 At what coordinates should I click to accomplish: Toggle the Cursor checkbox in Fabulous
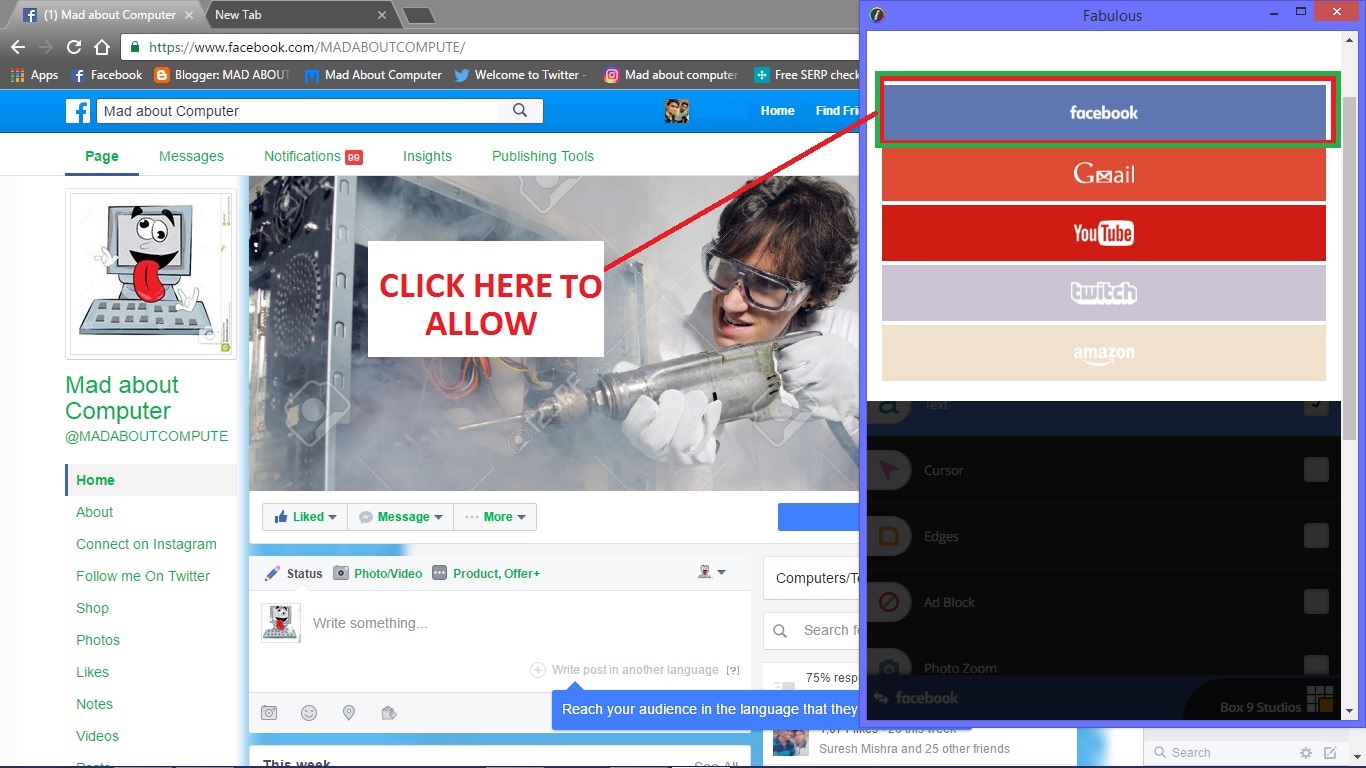[x=1316, y=470]
